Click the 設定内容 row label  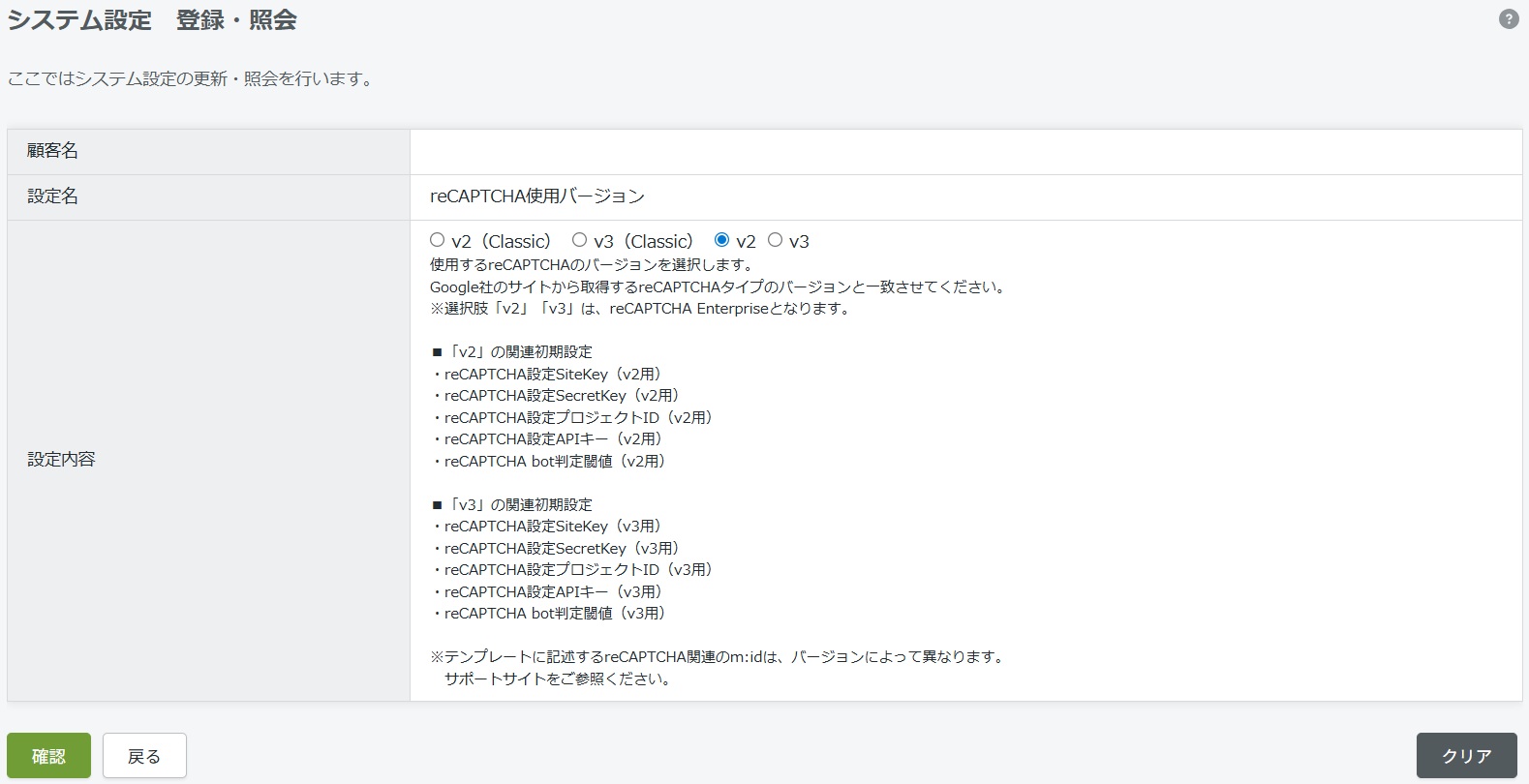click(x=61, y=460)
